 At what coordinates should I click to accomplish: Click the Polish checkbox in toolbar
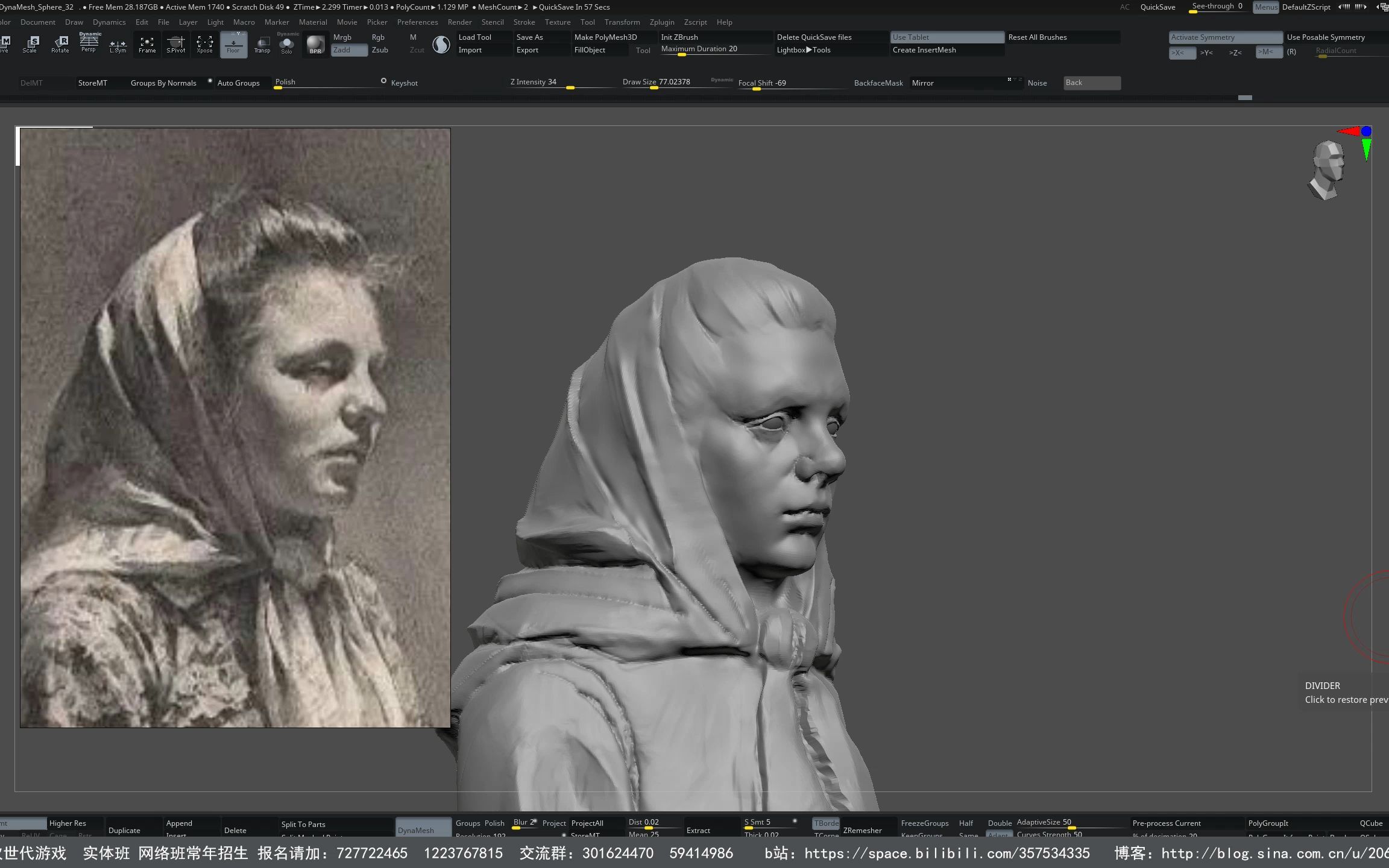[x=383, y=81]
